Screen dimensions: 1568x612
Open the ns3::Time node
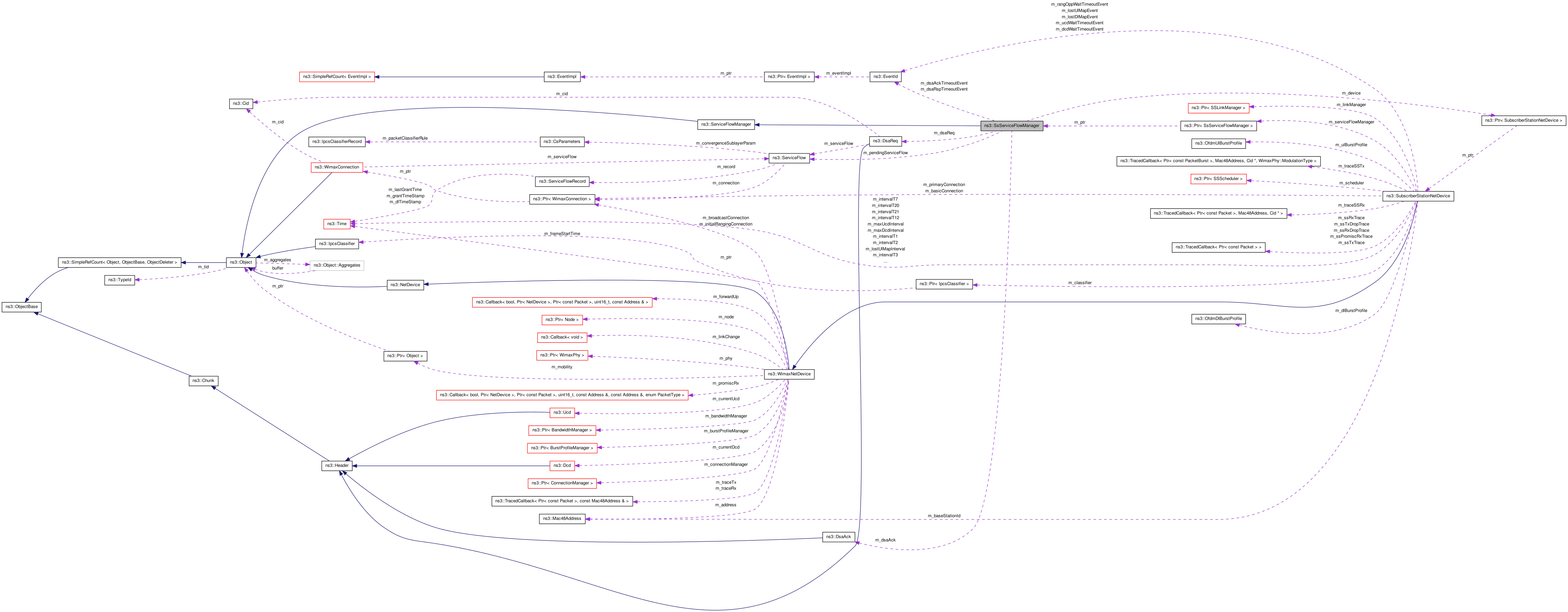tap(337, 223)
